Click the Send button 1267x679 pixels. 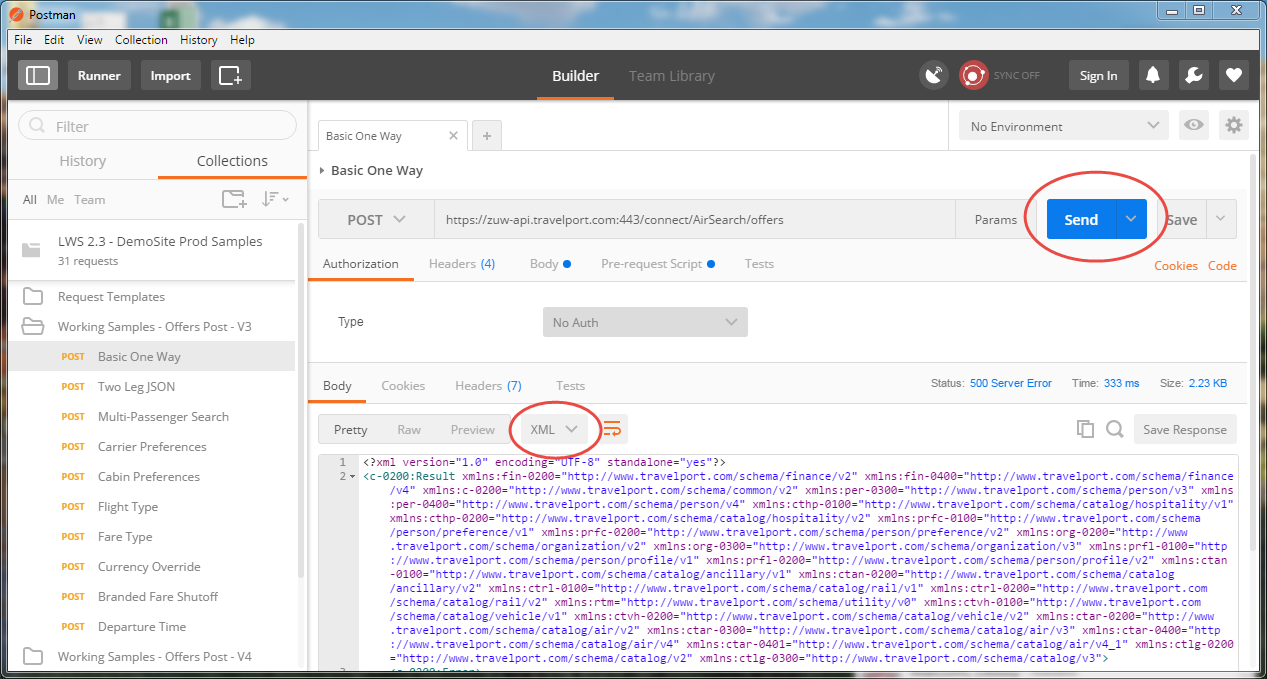point(1081,220)
